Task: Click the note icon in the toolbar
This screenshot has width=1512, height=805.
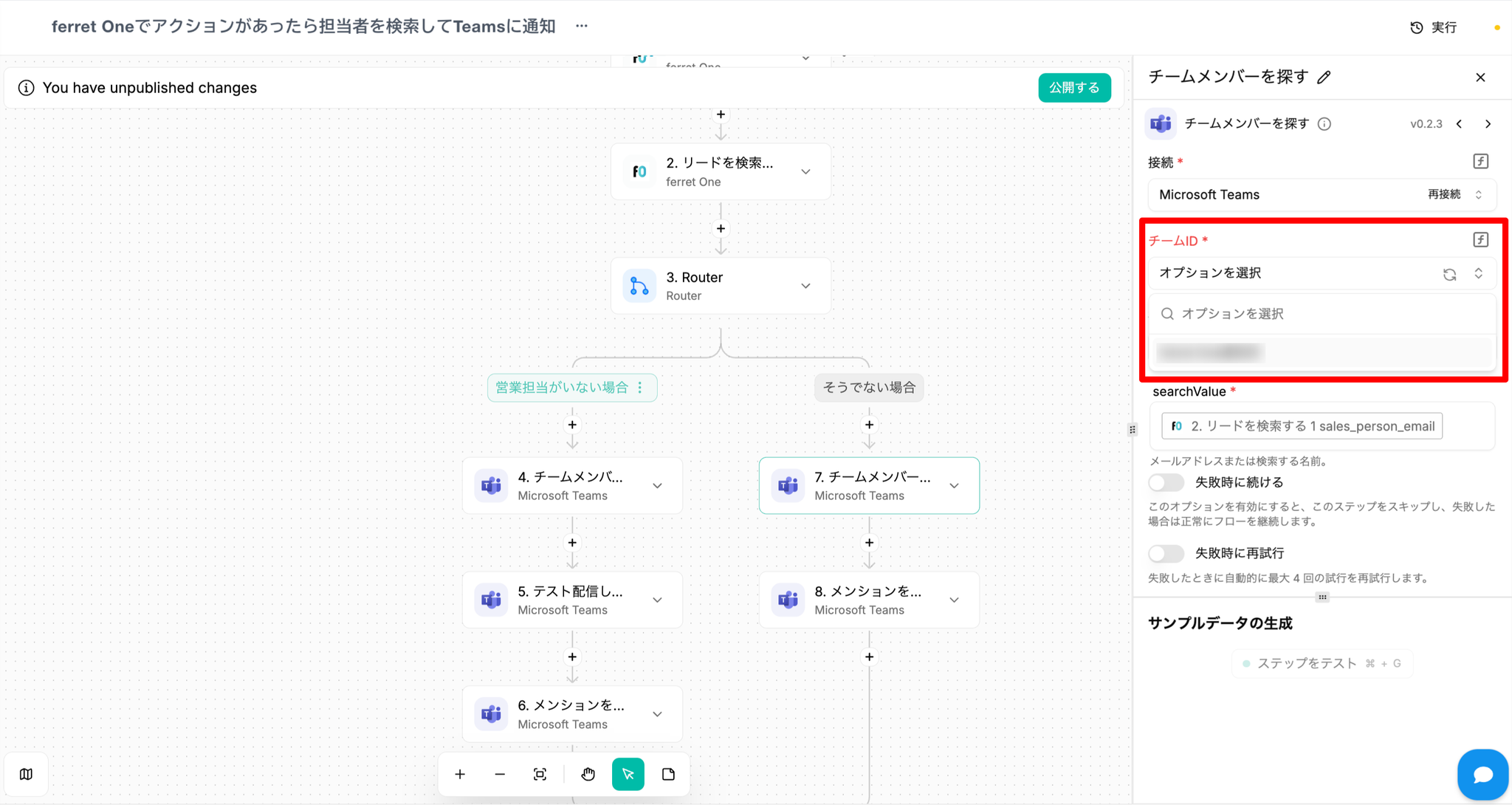Action: click(x=668, y=774)
